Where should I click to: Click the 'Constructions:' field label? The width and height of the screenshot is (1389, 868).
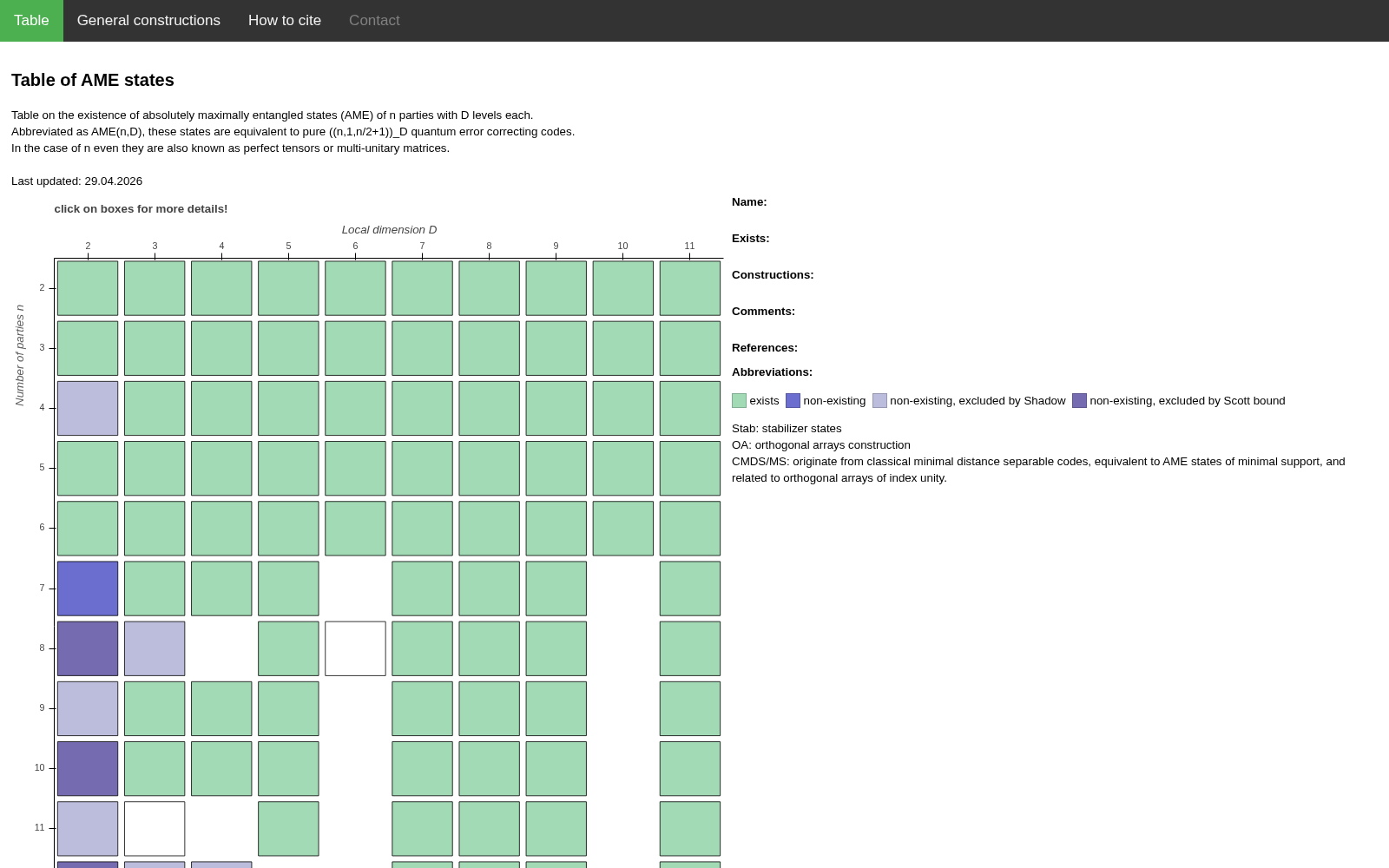(x=773, y=275)
